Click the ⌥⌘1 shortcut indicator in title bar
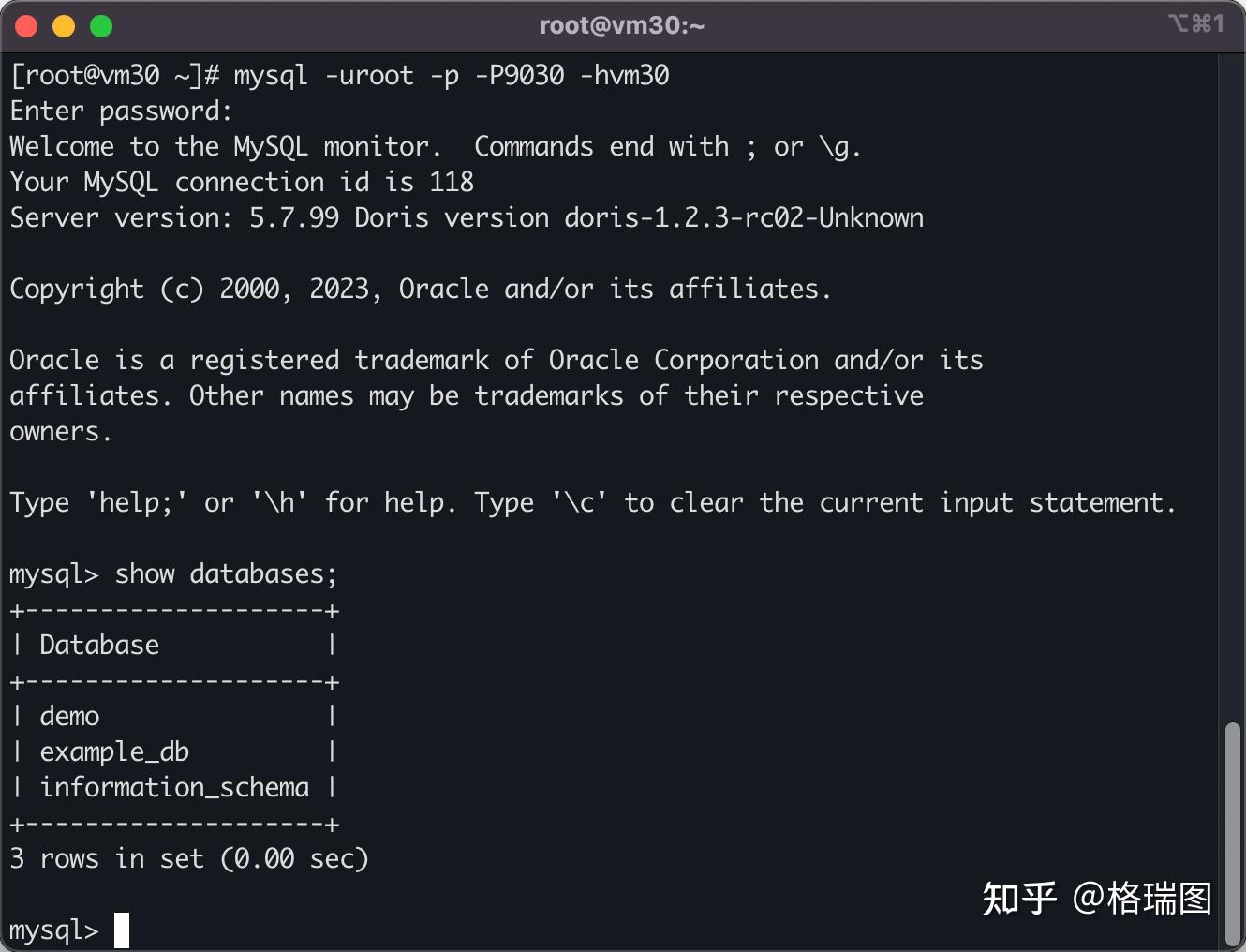The height and width of the screenshot is (952, 1246). coord(1196,23)
